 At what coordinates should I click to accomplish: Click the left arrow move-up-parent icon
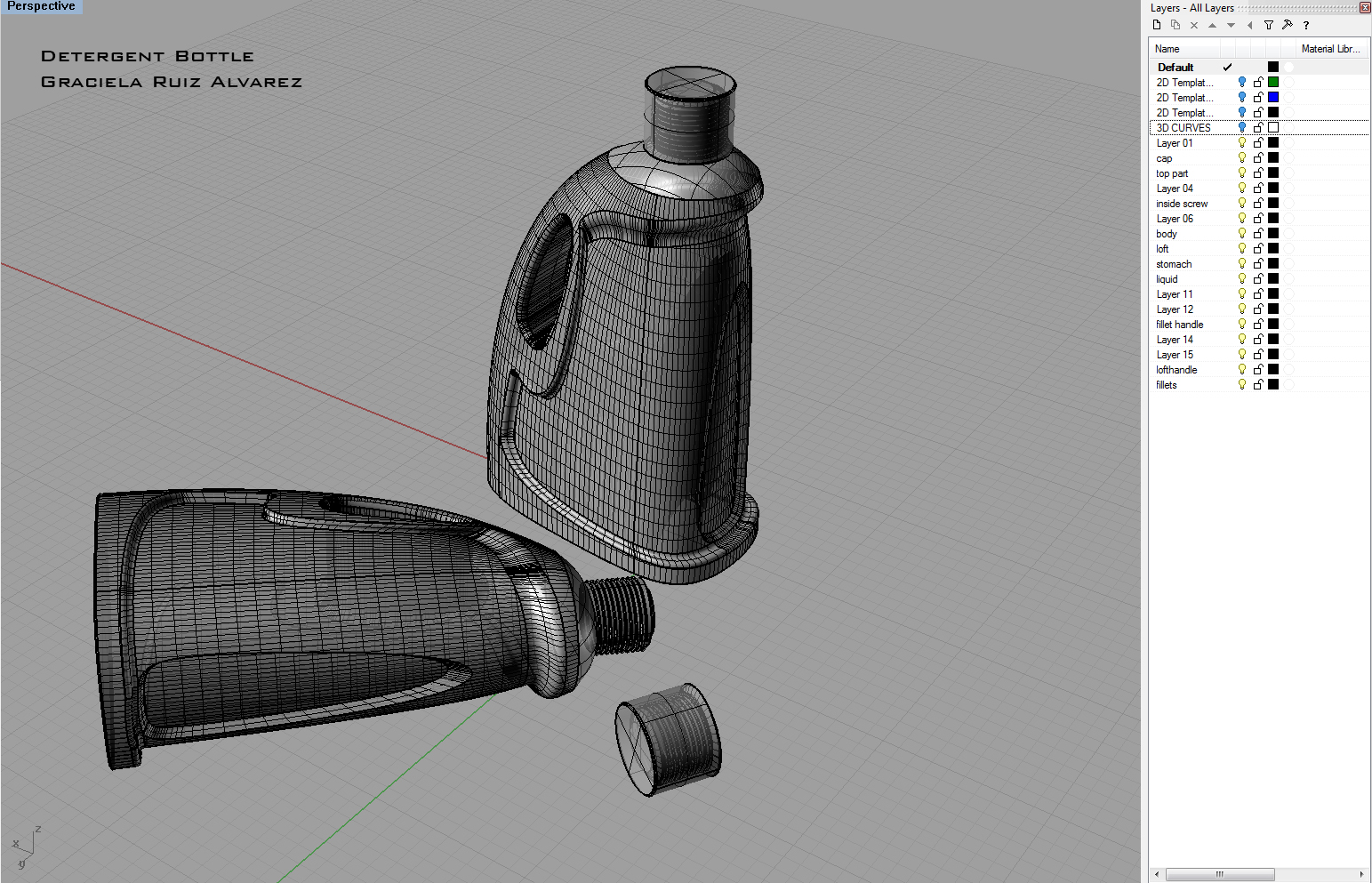(x=1249, y=25)
